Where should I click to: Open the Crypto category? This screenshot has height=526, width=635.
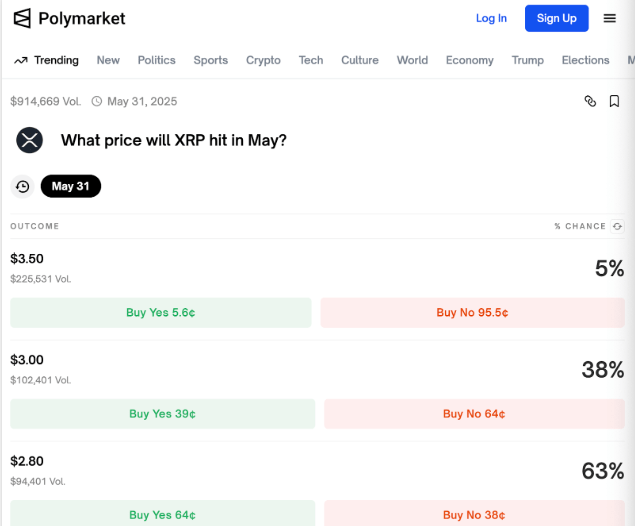263,60
